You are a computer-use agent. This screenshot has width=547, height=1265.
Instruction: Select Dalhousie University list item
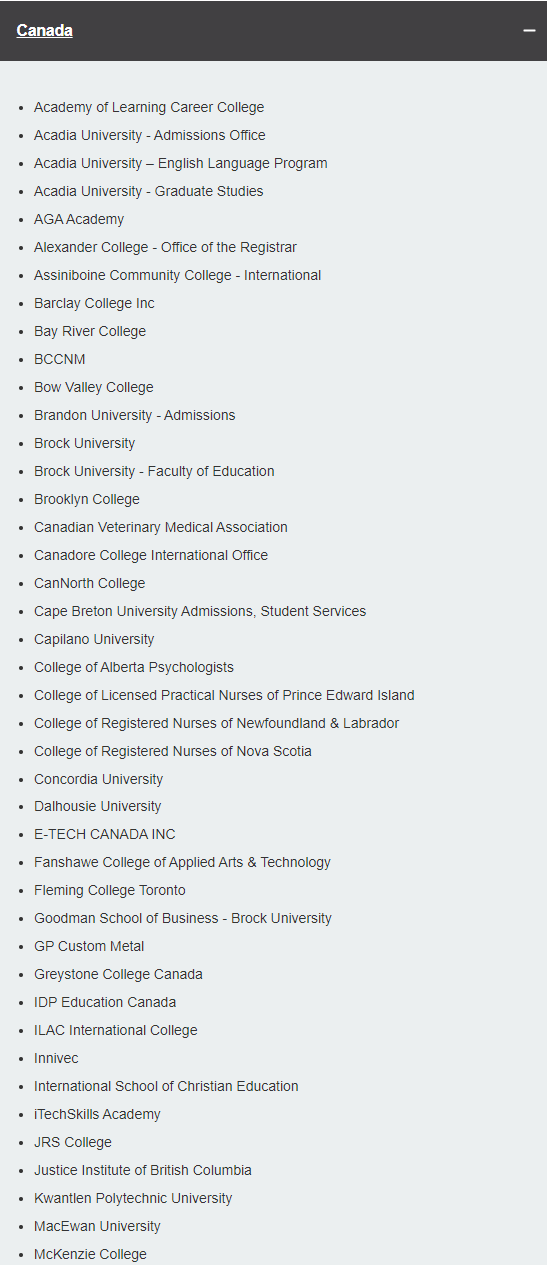coord(98,806)
